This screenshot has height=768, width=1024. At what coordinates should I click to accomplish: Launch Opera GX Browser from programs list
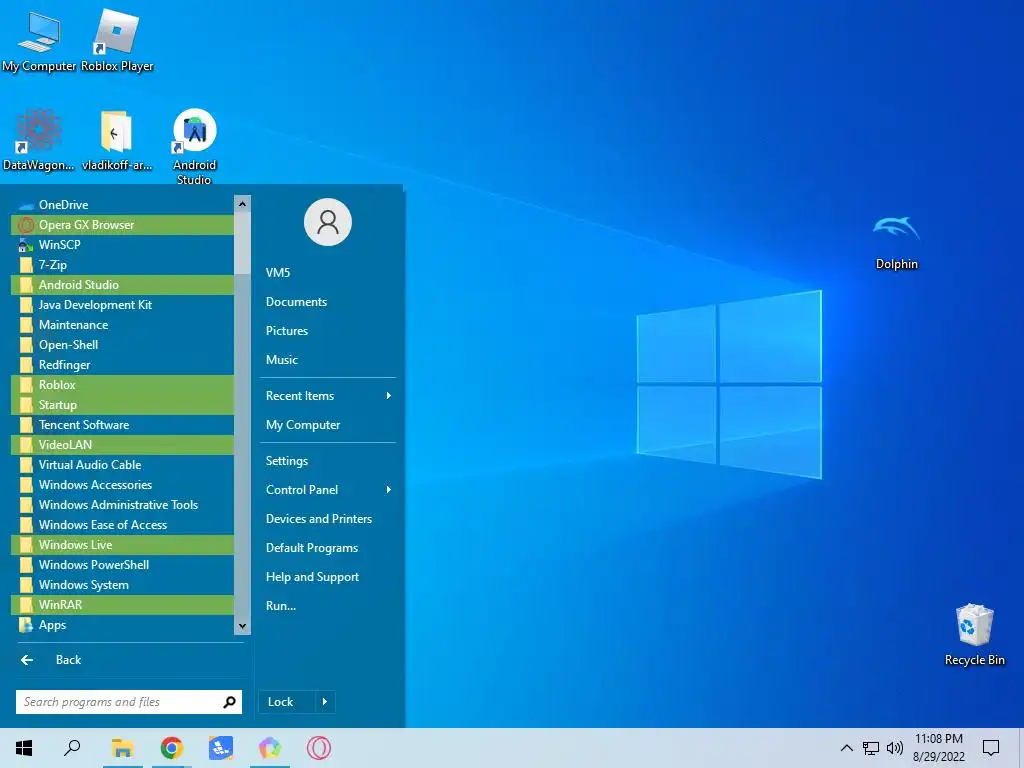point(123,225)
